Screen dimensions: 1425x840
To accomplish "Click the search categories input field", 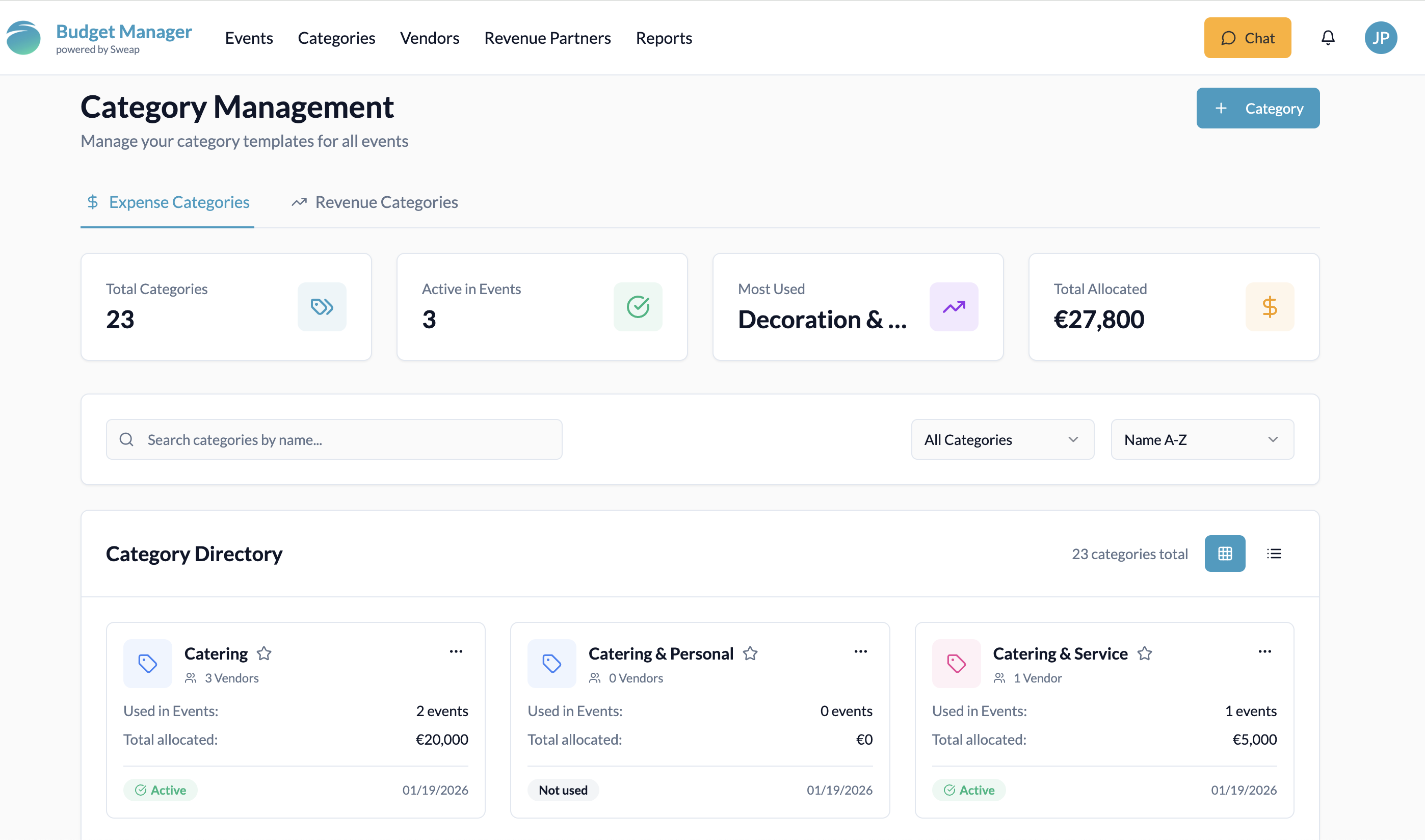I will pos(334,440).
